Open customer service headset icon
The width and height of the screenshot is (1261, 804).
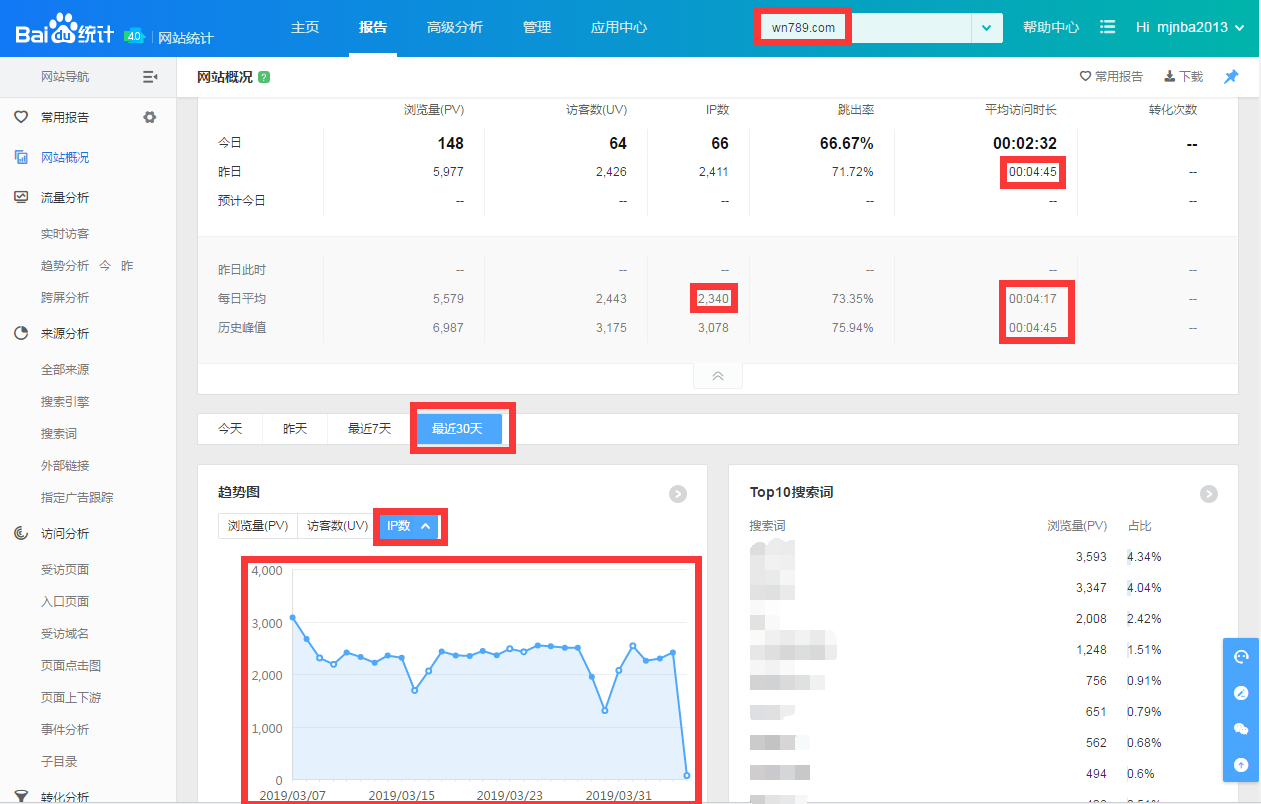[x=1241, y=657]
